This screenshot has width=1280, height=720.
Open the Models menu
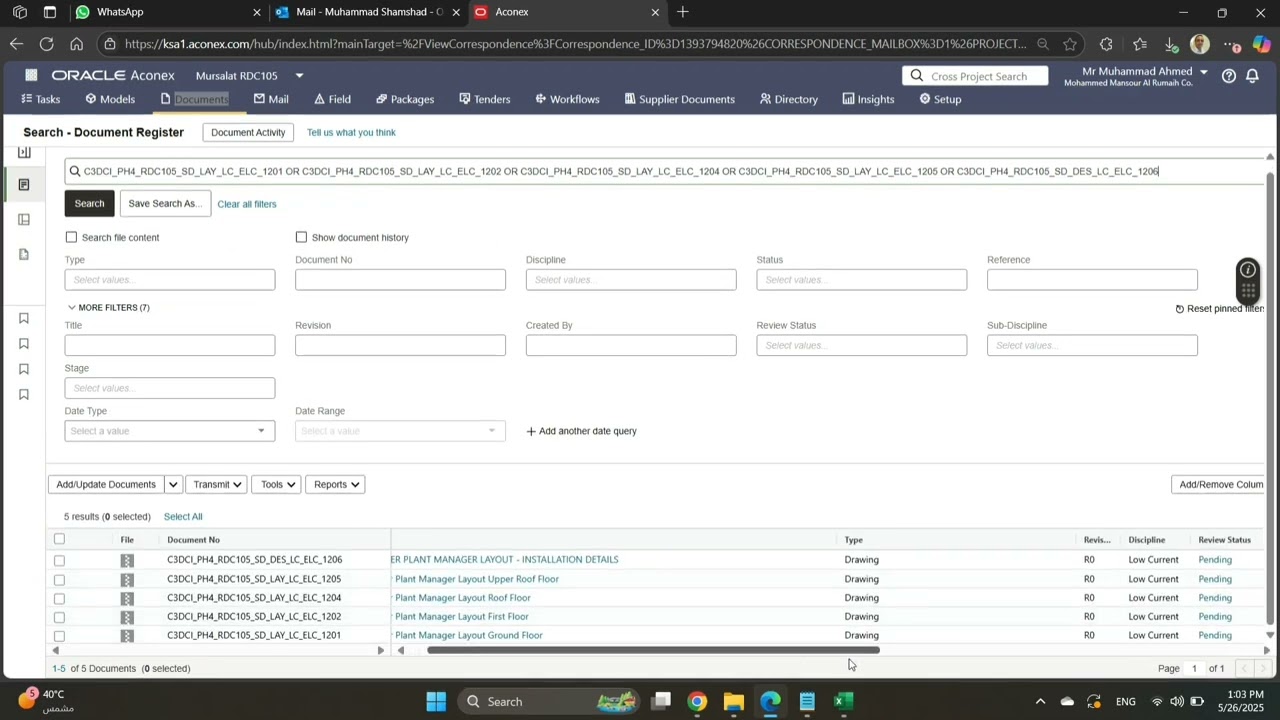pos(110,100)
